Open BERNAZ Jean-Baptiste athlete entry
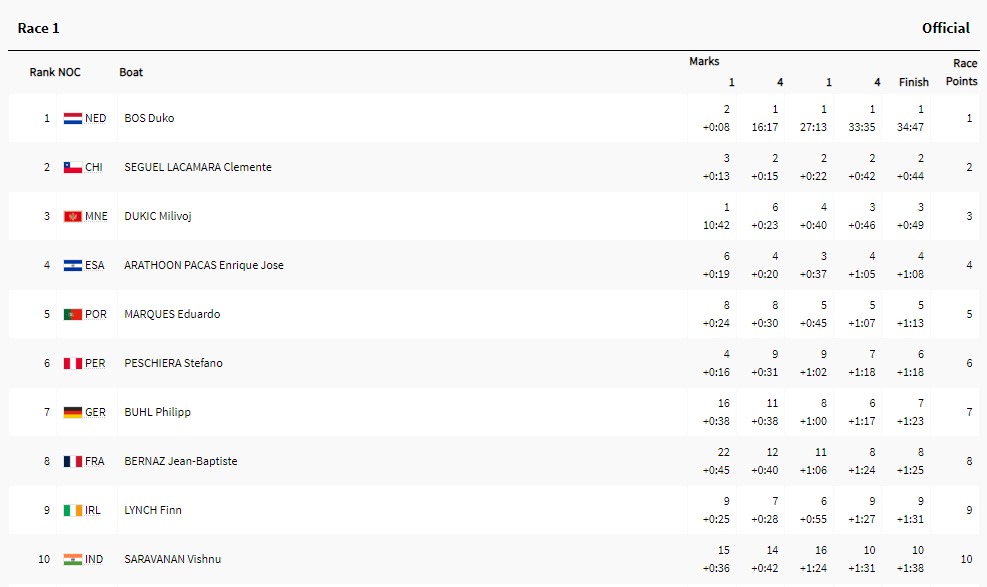Viewport: 987px width, 587px height. [179, 461]
